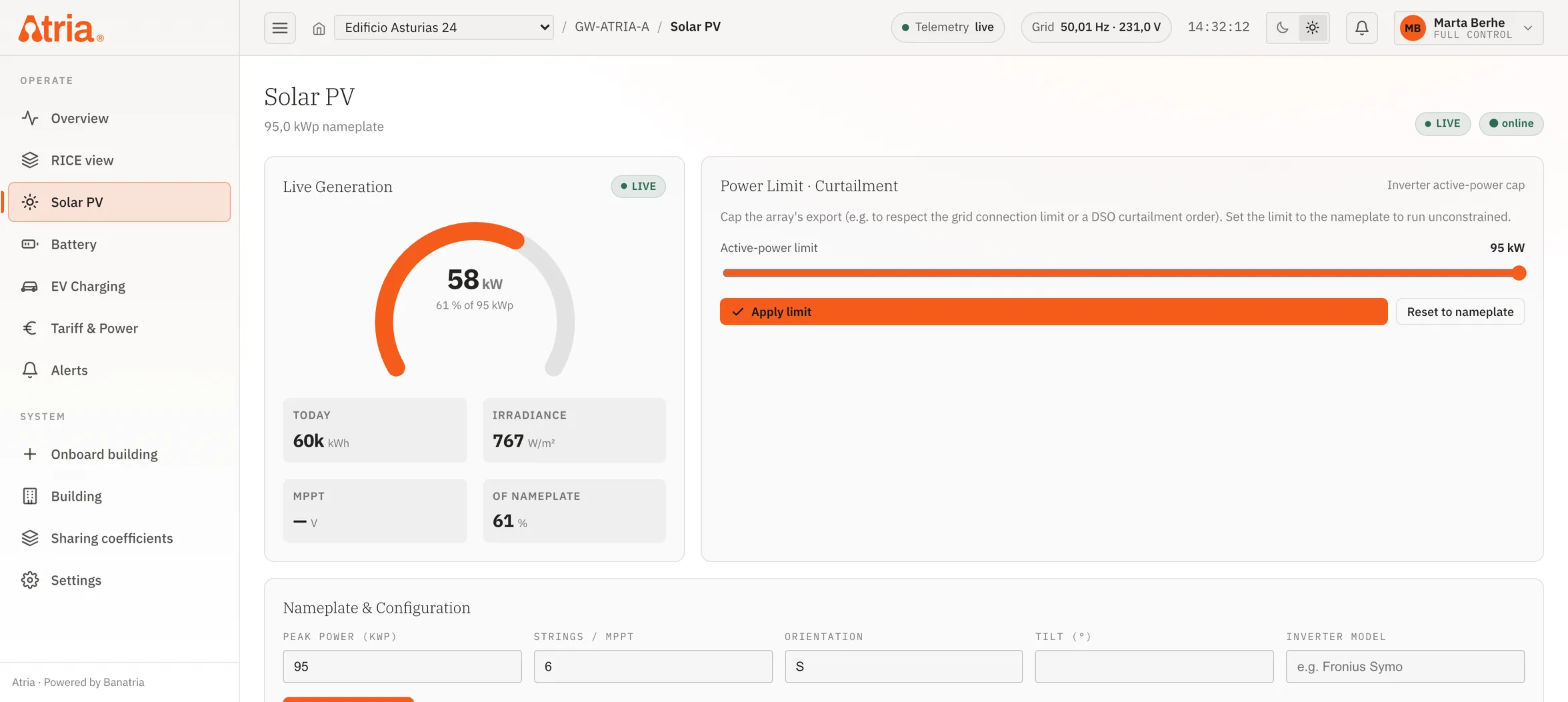Click the Building grid icon in sidebar
This screenshot has height=702, width=1568.
(29, 496)
